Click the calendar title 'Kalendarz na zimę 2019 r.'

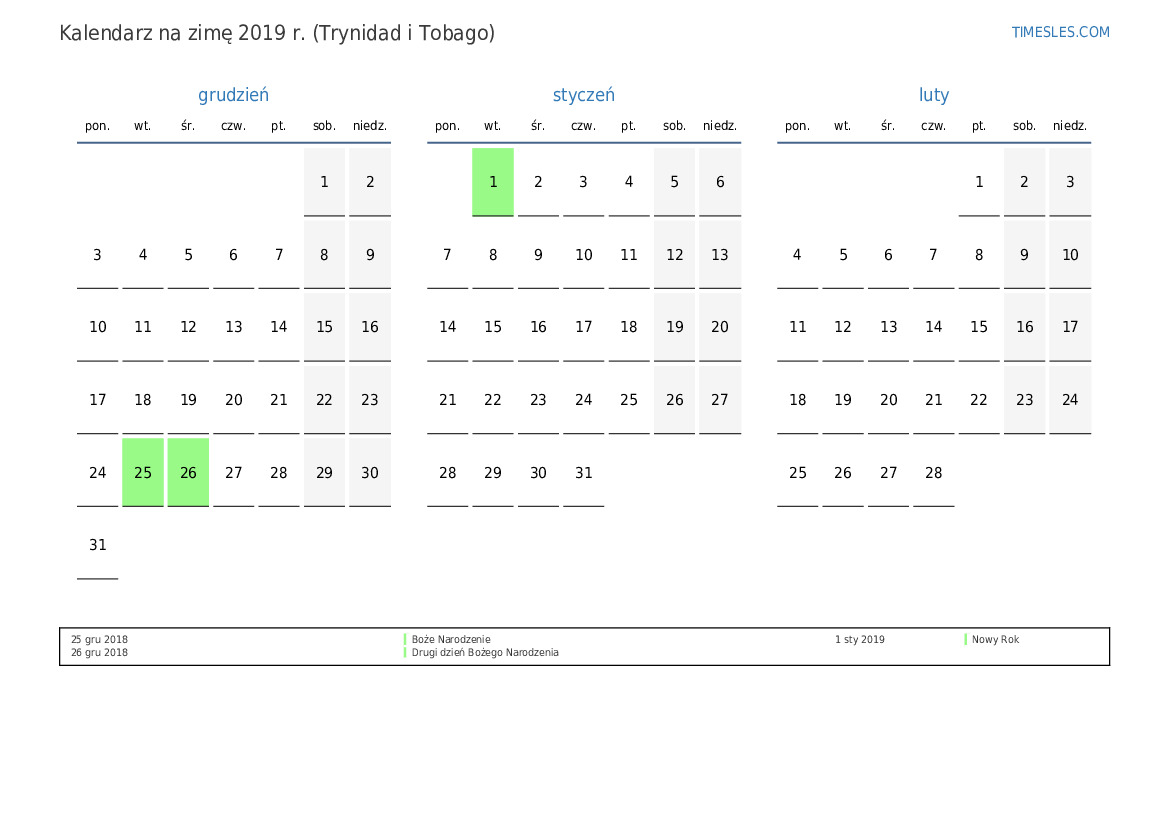click(x=183, y=34)
